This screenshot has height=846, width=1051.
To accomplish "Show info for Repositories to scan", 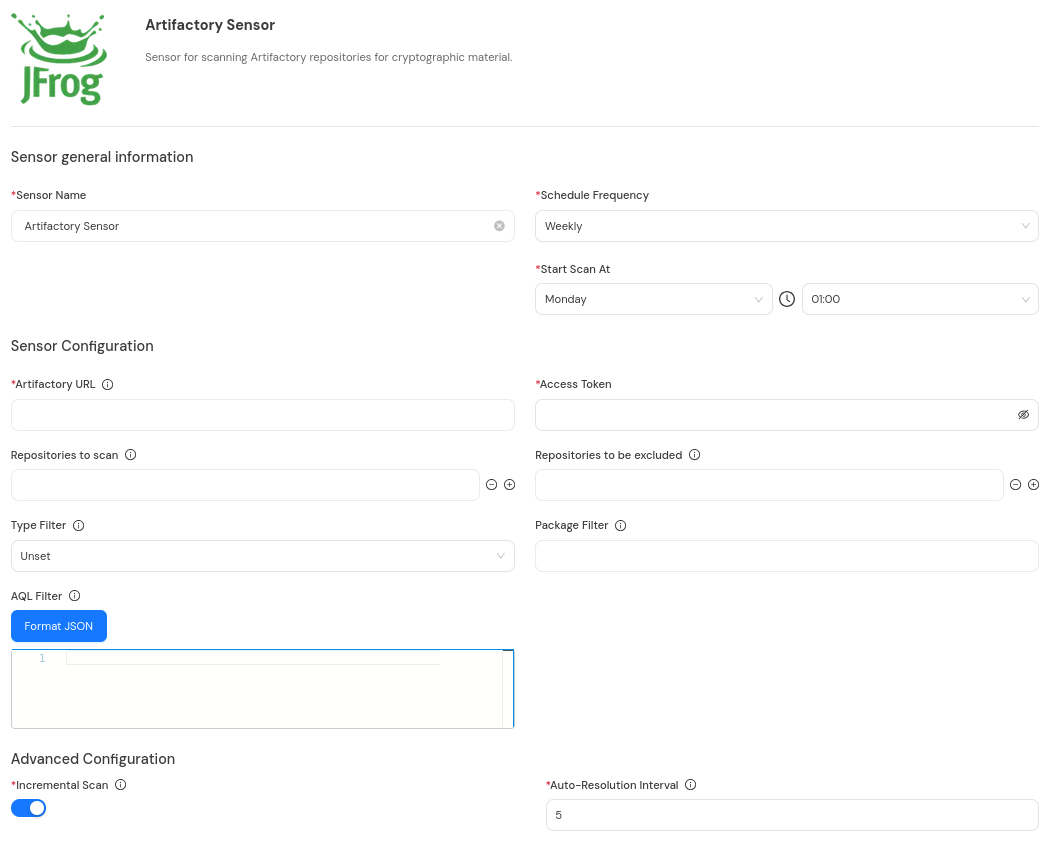I will tap(131, 455).
